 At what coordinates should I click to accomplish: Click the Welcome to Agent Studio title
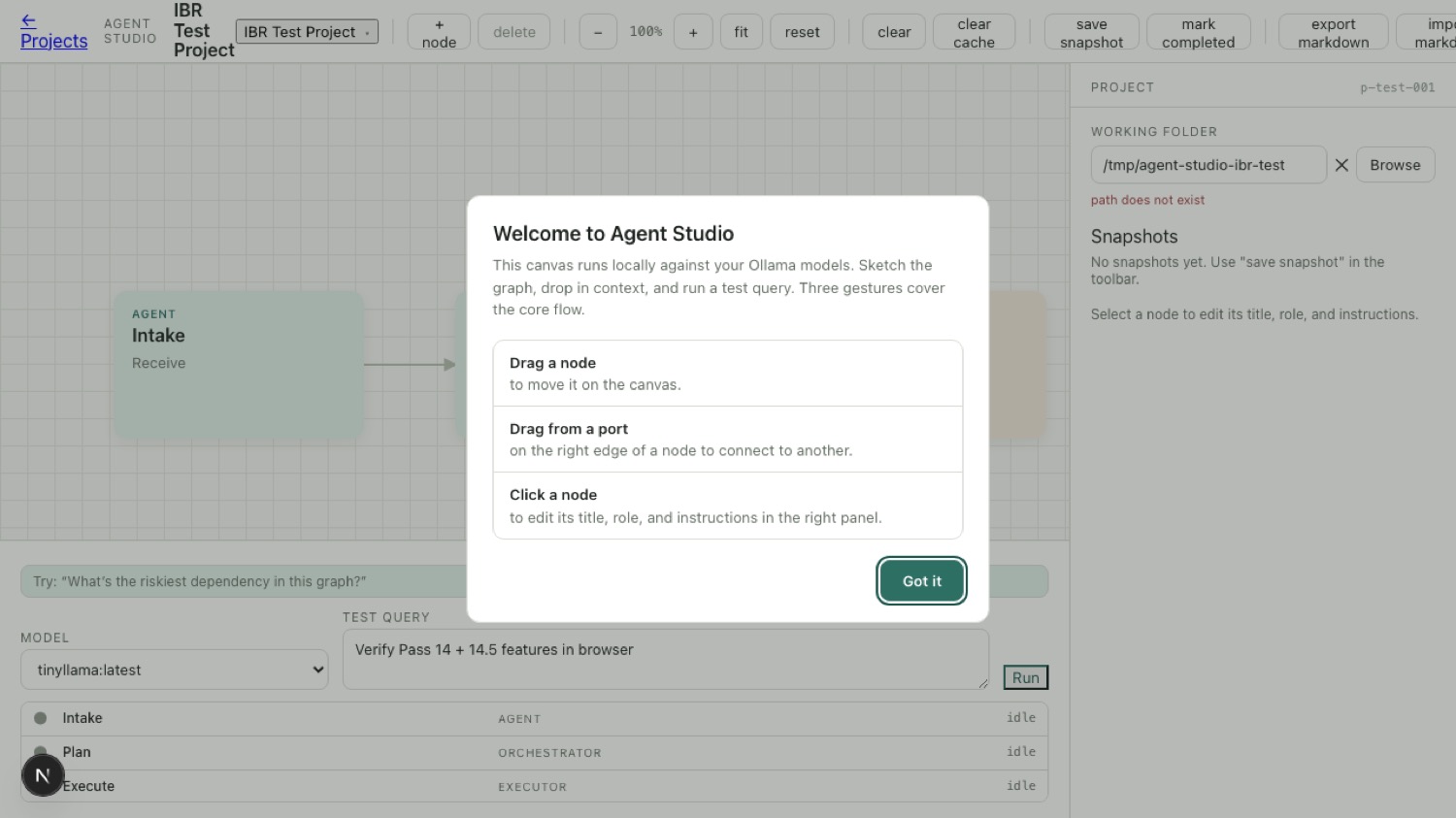point(613,234)
